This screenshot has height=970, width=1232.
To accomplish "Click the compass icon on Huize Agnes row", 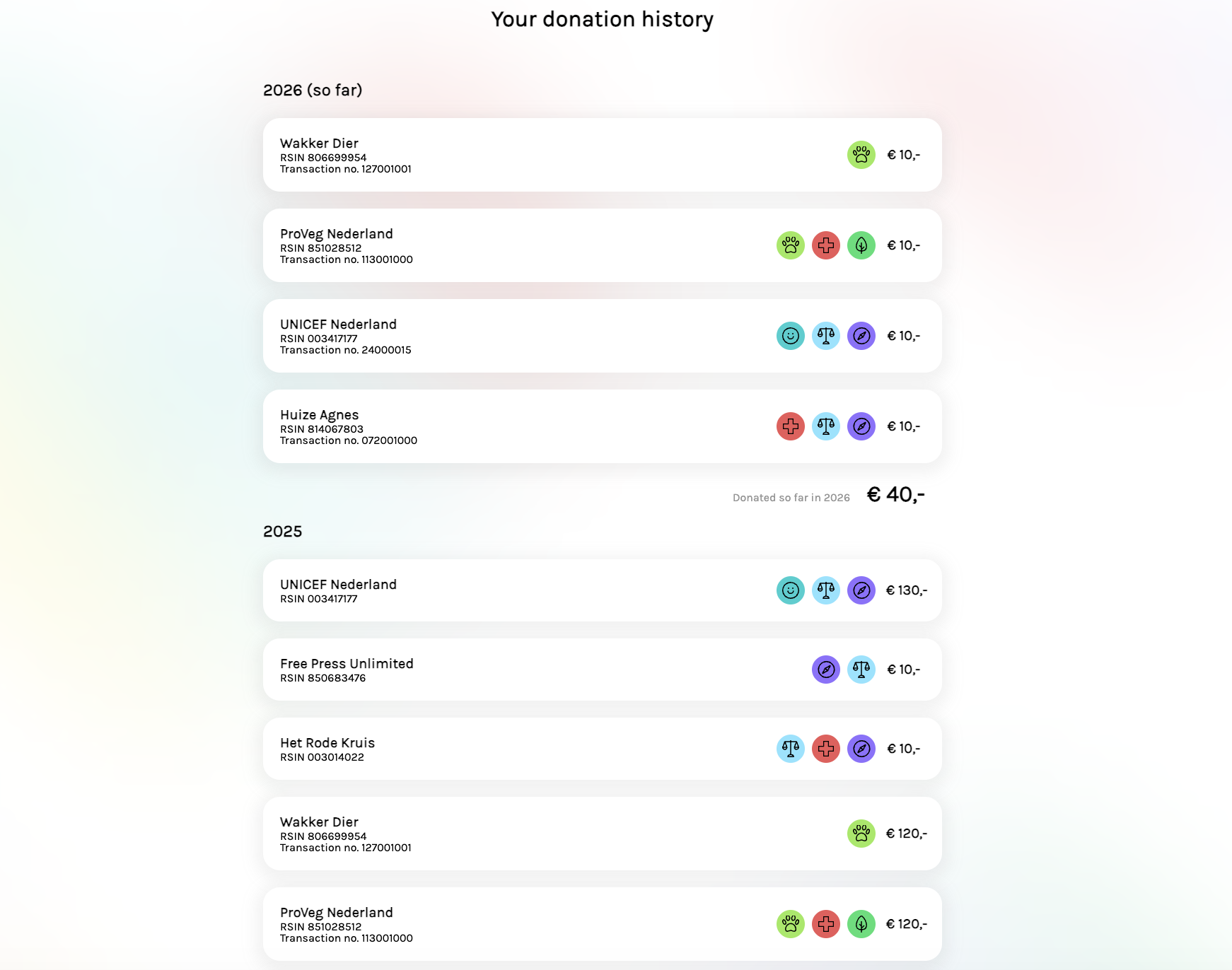I will (x=861, y=426).
